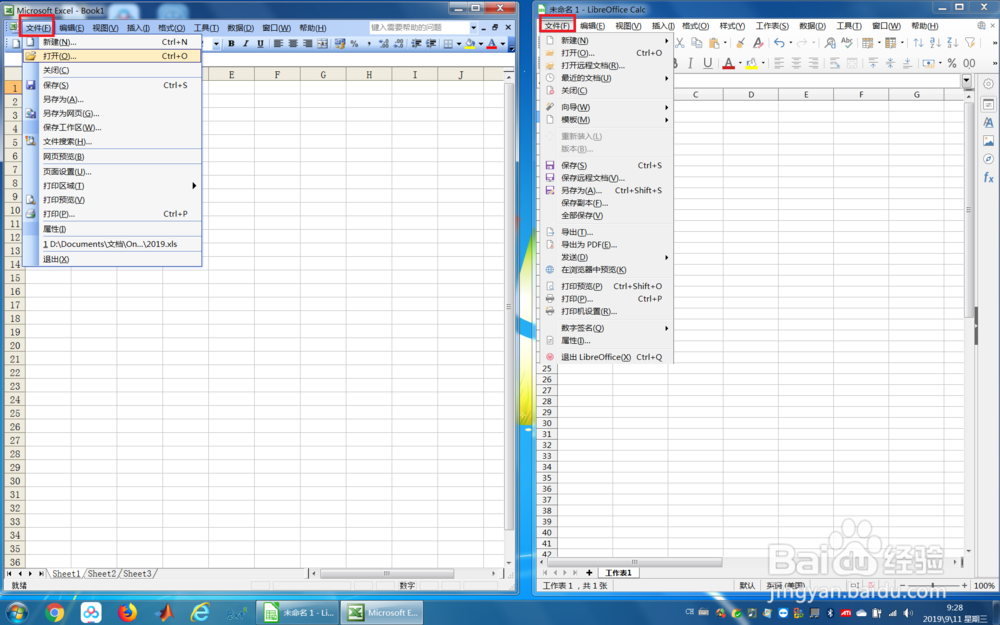The image size is (1000, 625).
Task: Open Excel borders dropdown arrow
Action: tap(459, 43)
